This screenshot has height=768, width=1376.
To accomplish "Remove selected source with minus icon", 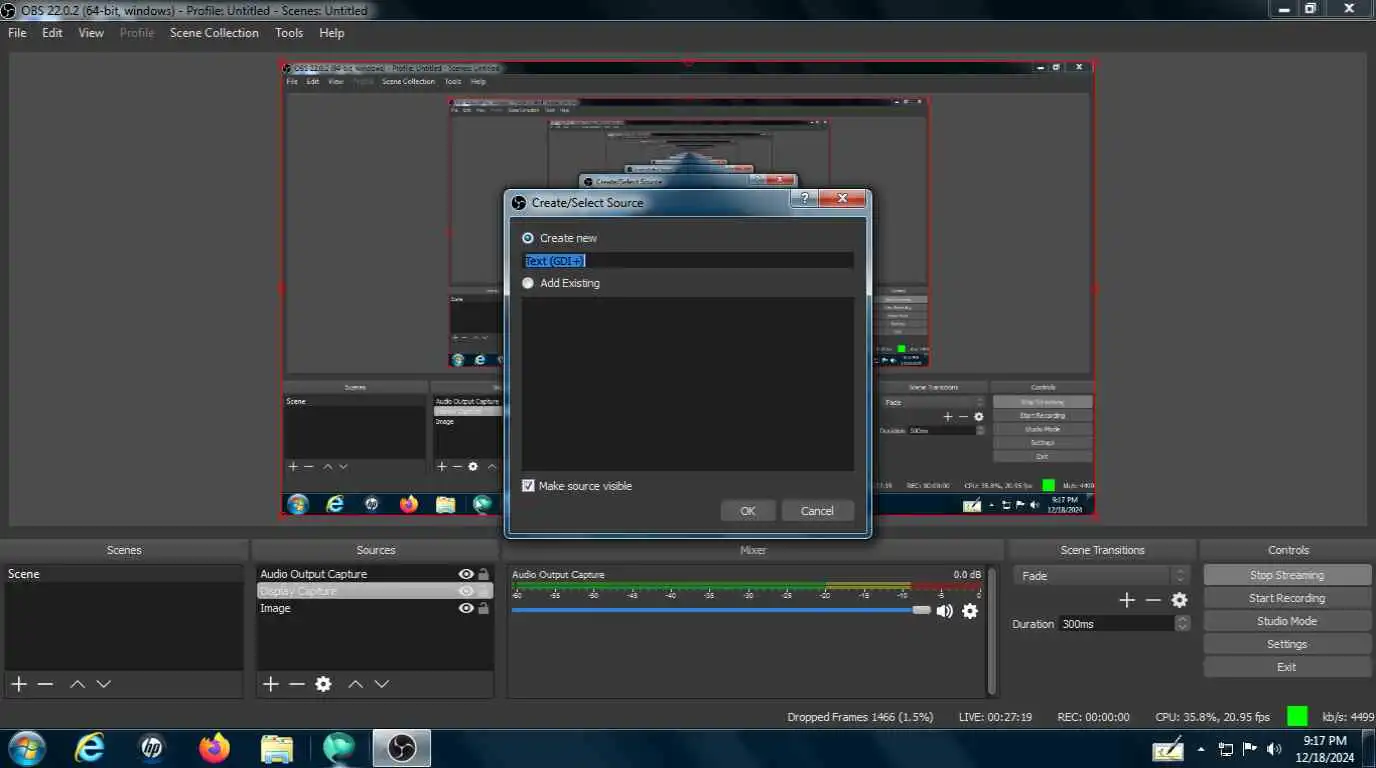I will point(297,684).
